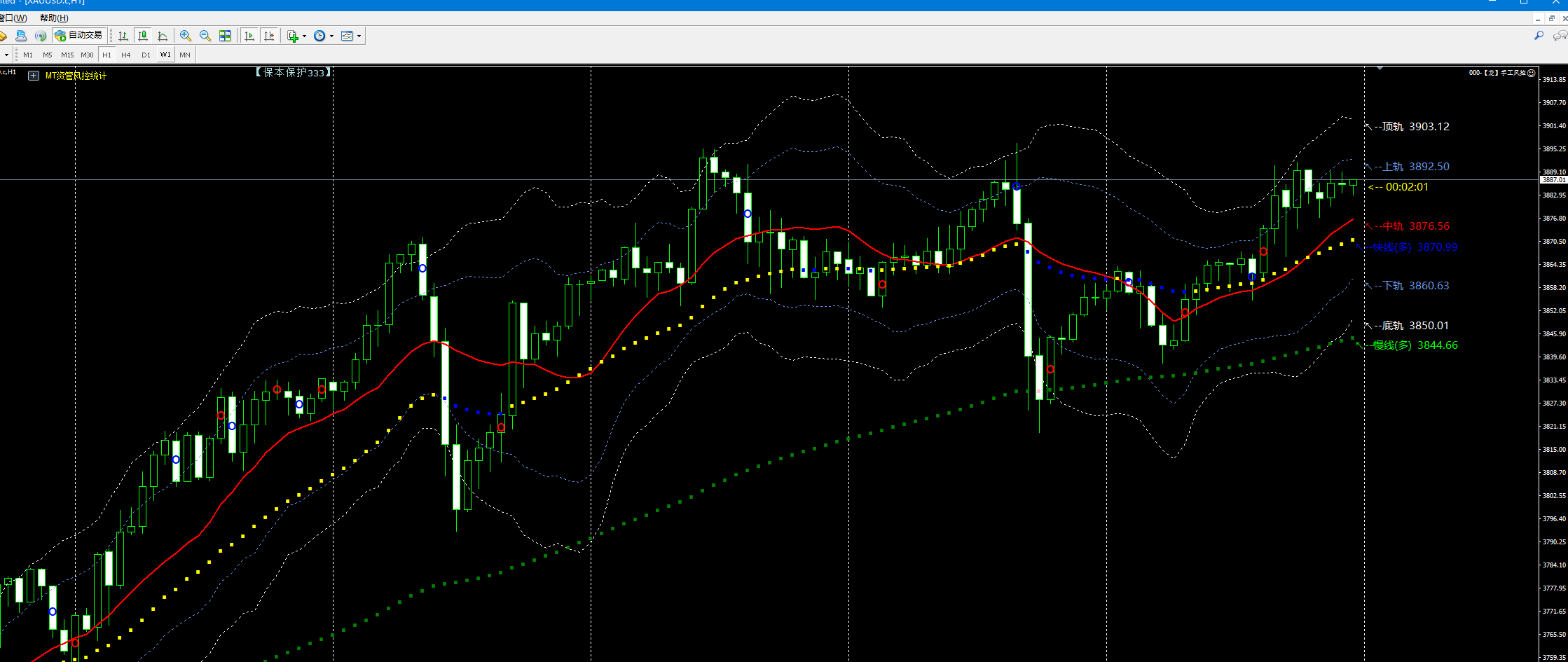Click the current price tag 3887.01
The height and width of the screenshot is (662, 1568).
pos(1553,180)
